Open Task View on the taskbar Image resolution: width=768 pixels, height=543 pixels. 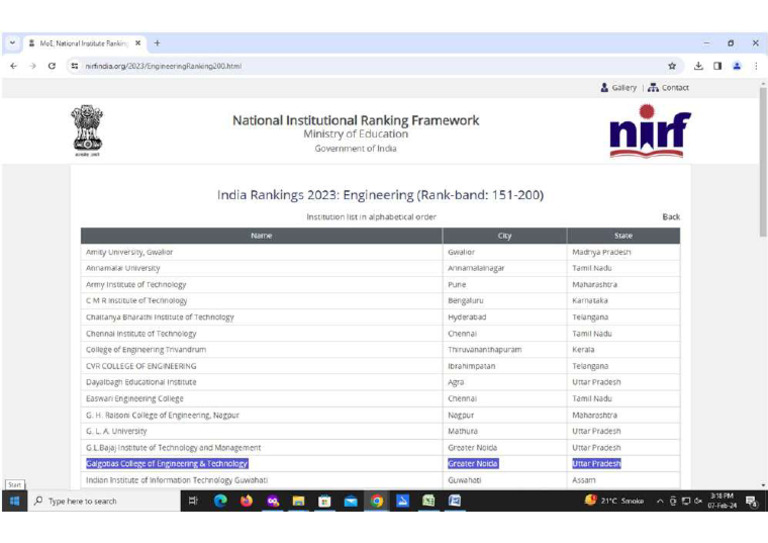pos(193,501)
